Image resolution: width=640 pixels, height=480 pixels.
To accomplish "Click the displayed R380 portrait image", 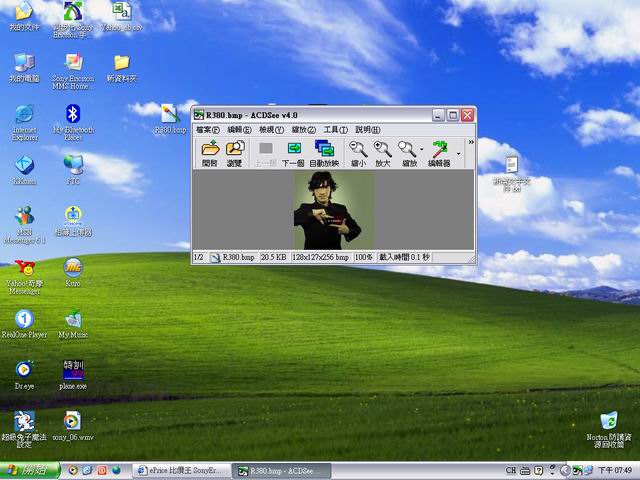I will [x=333, y=210].
